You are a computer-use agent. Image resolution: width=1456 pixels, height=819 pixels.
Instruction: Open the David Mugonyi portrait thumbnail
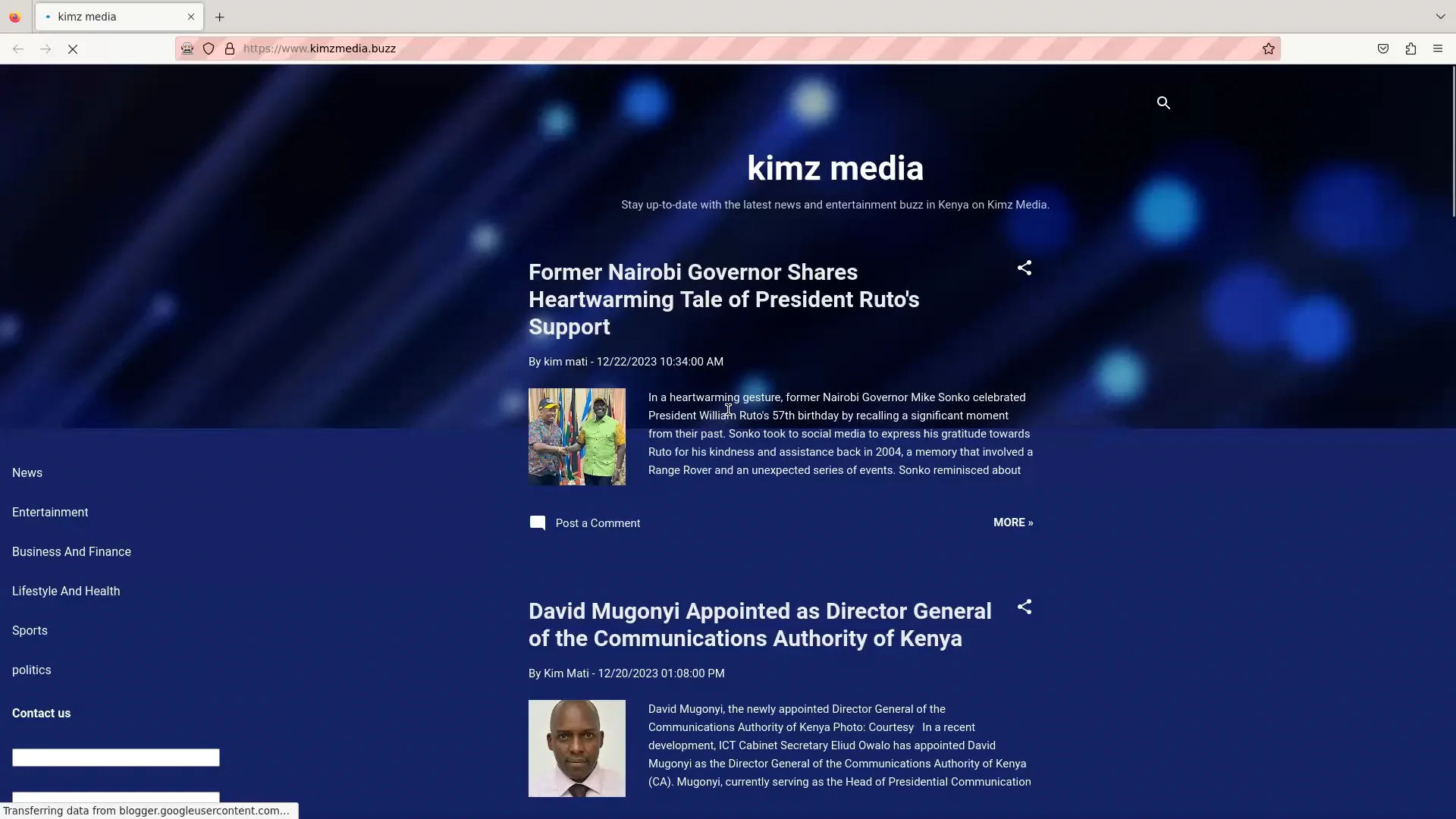[x=577, y=748]
